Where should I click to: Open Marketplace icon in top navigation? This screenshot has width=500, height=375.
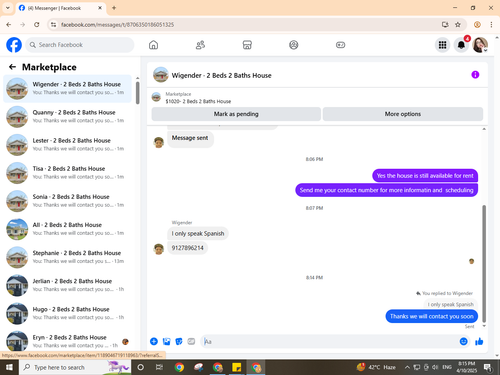(247, 45)
